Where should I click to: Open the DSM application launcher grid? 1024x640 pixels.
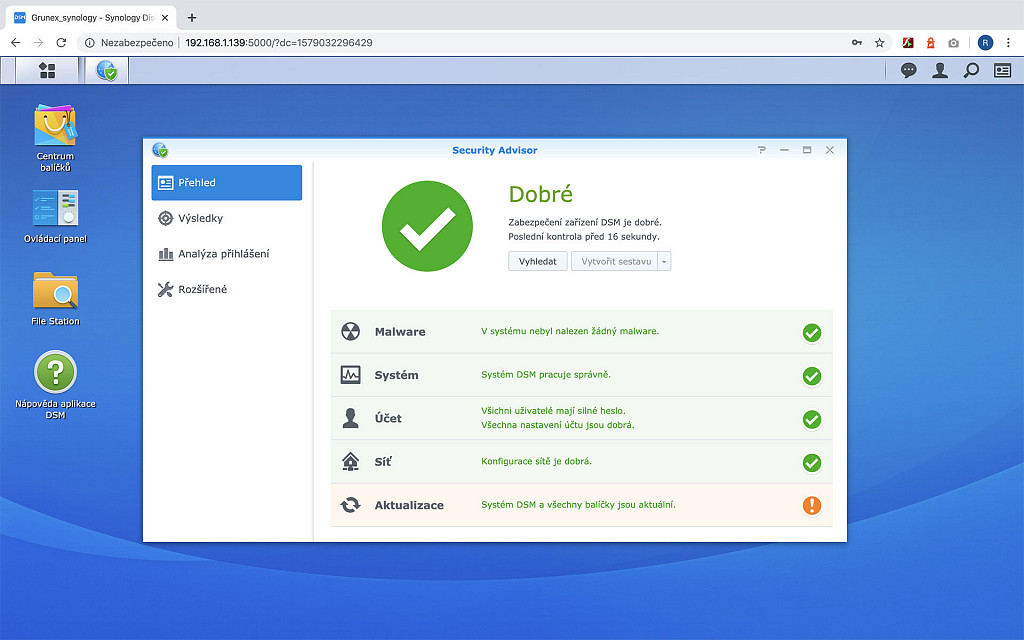pyautogui.click(x=46, y=70)
